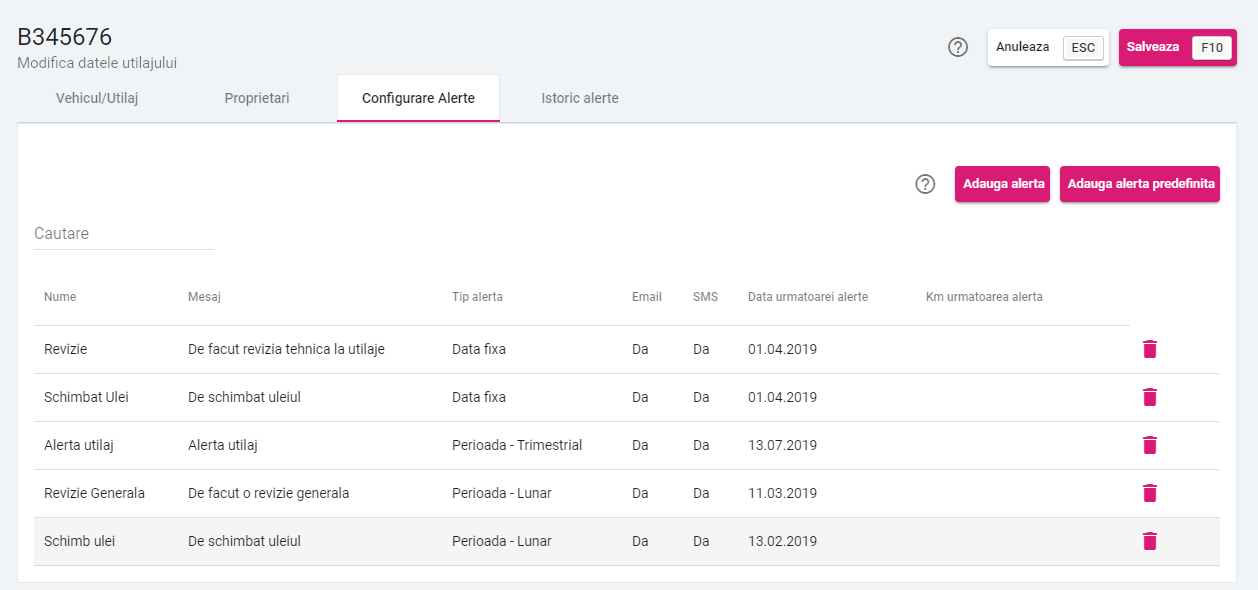Sort by the Mesaj column header
1258x590 pixels.
coord(204,297)
